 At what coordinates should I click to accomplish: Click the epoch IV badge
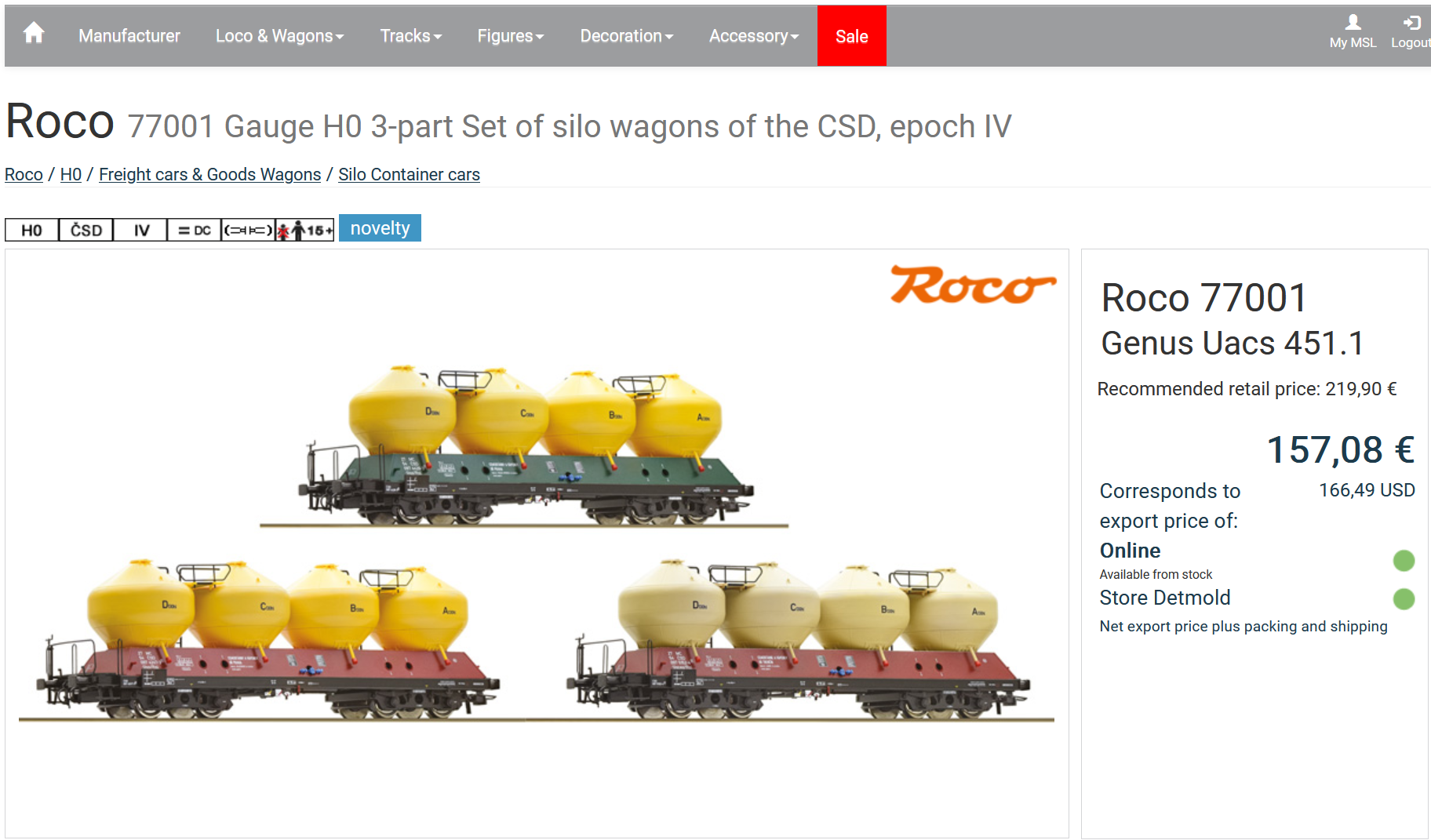141,230
